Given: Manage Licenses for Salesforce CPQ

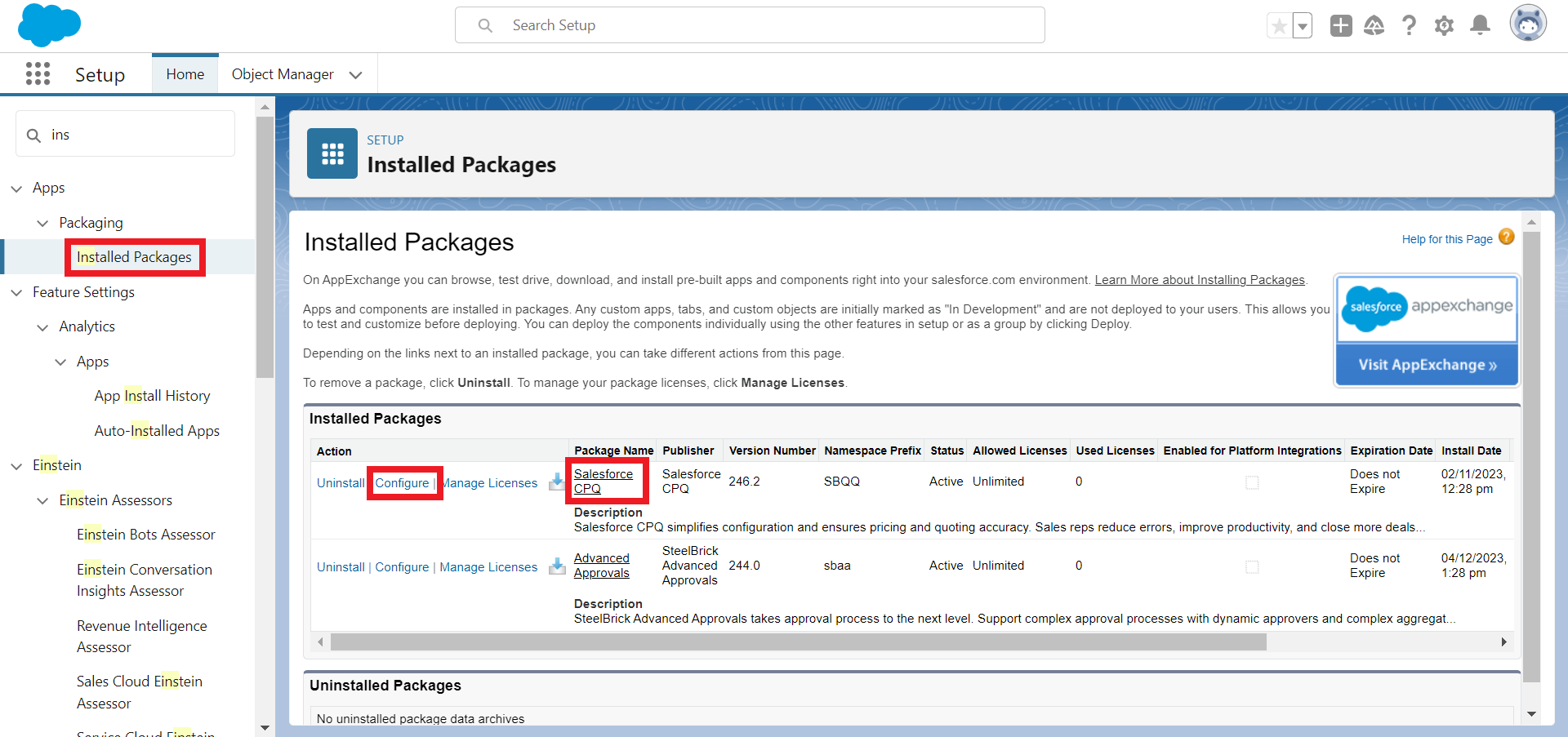Looking at the screenshot, I should (490, 483).
